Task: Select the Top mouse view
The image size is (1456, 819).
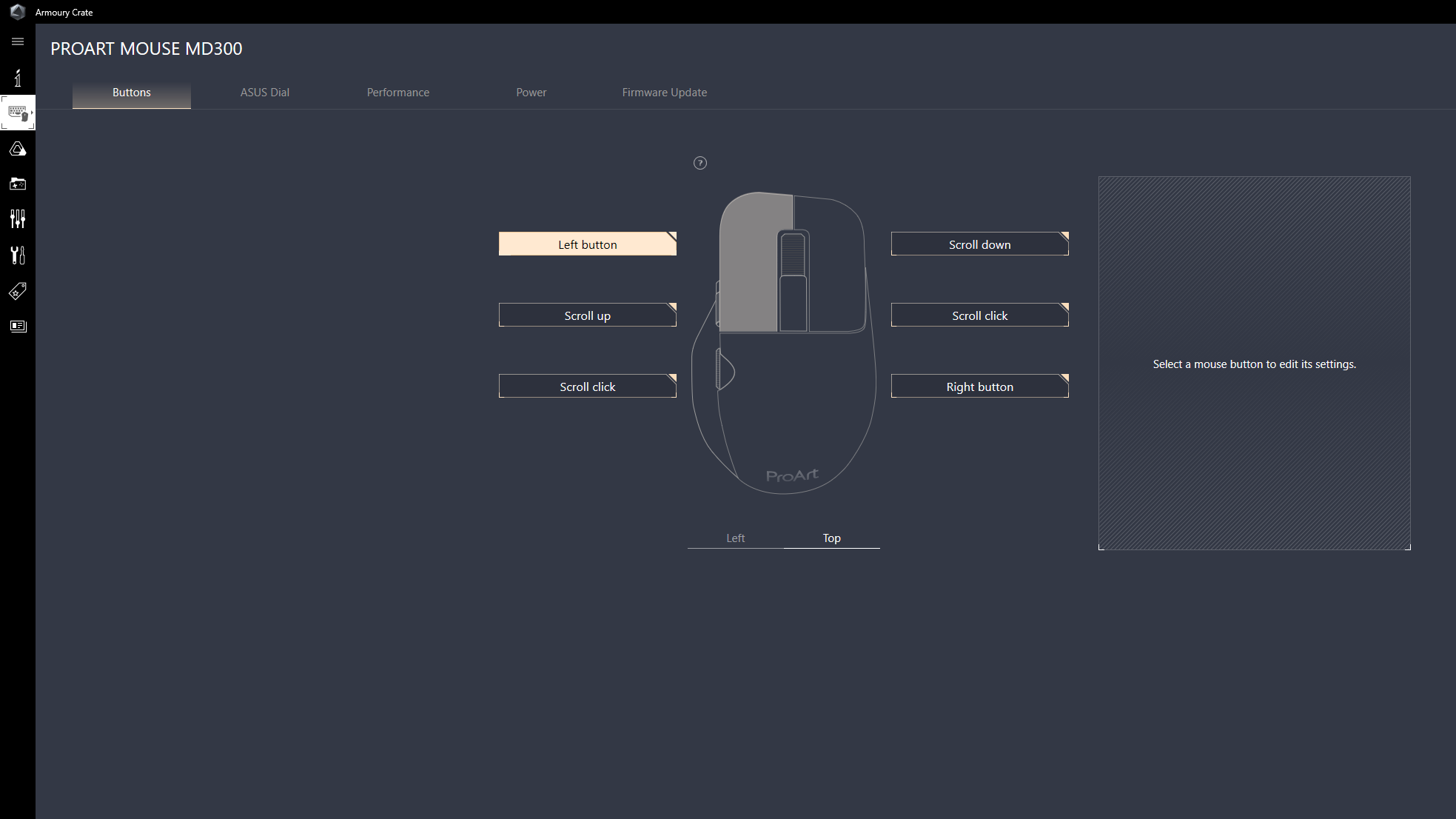Action: tap(831, 538)
